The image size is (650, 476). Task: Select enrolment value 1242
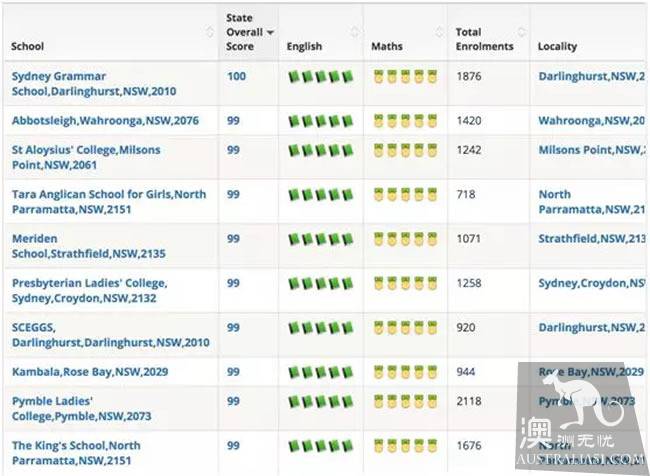pyautogui.click(x=469, y=150)
